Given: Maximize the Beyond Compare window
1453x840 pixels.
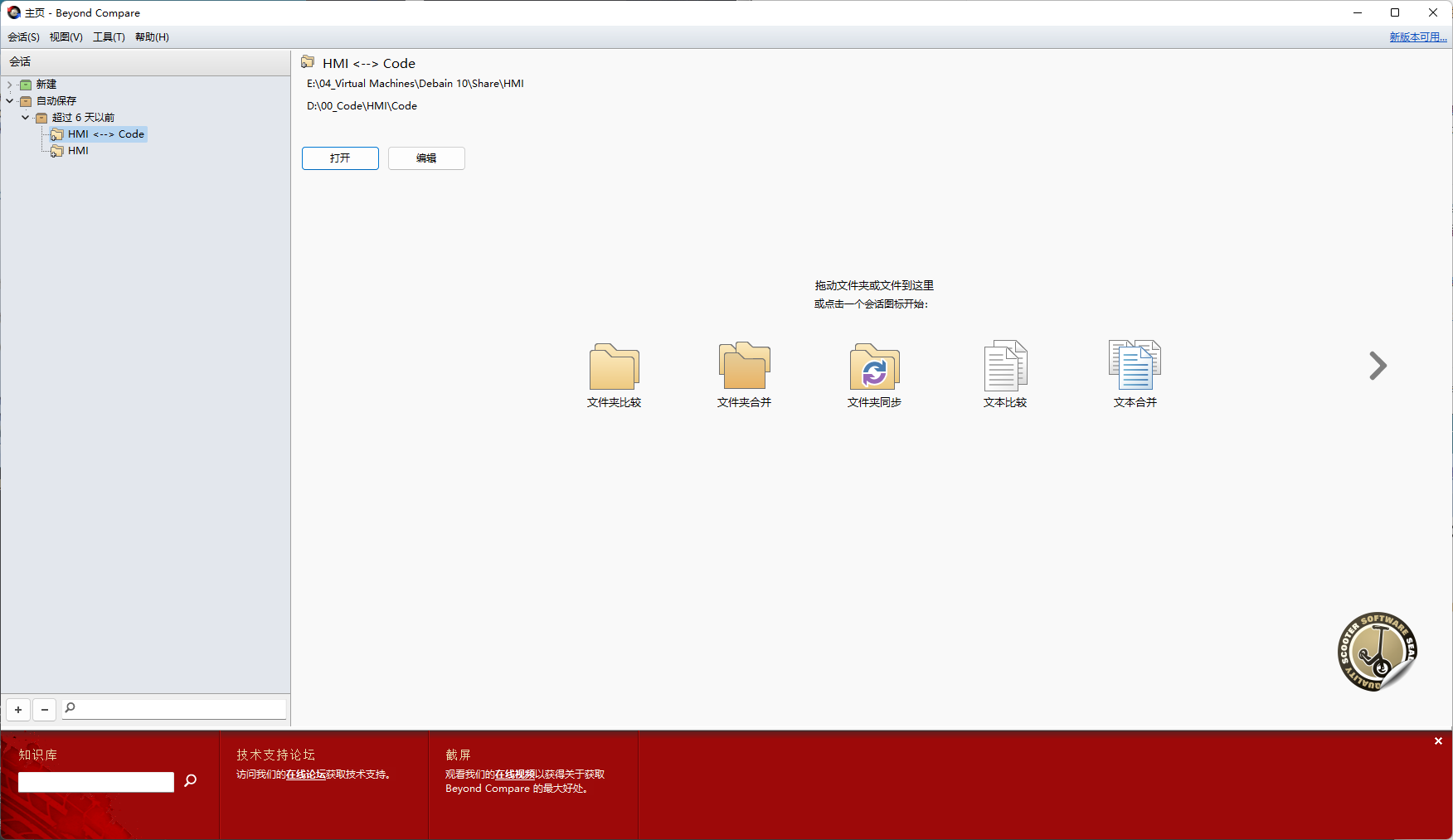Looking at the screenshot, I should click(x=1395, y=12).
